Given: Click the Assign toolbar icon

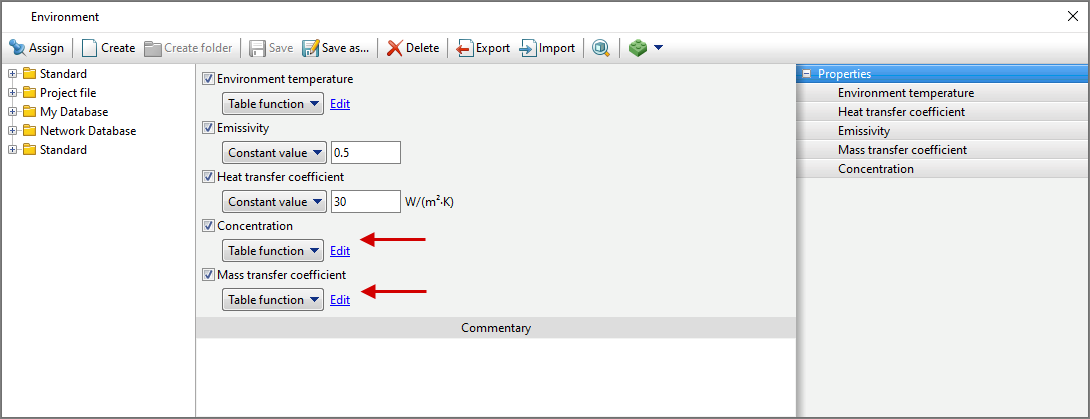Looking at the screenshot, I should pos(17,48).
